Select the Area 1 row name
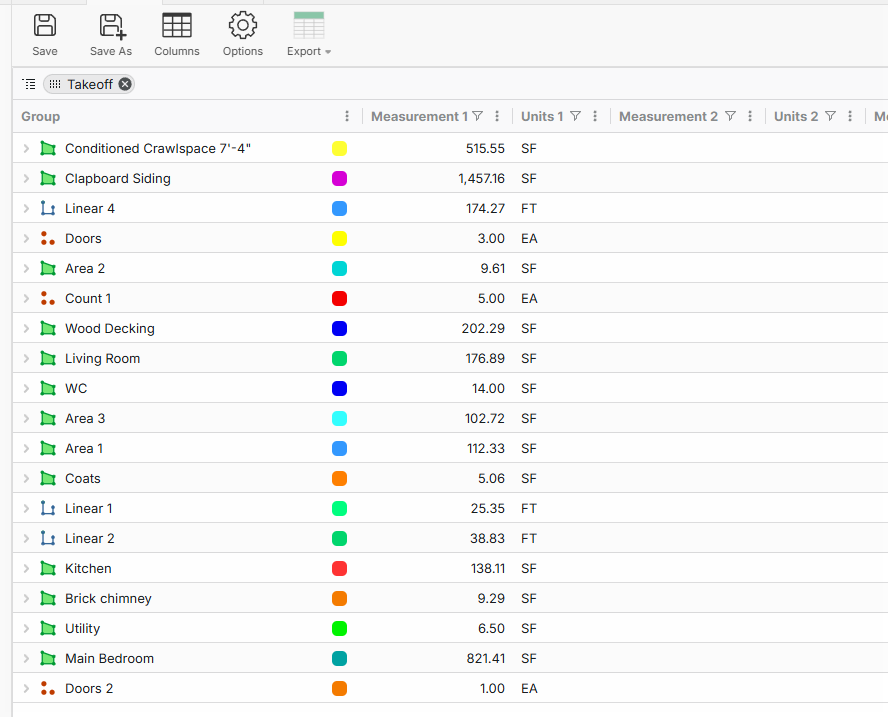Image resolution: width=888 pixels, height=717 pixels. click(x=84, y=449)
